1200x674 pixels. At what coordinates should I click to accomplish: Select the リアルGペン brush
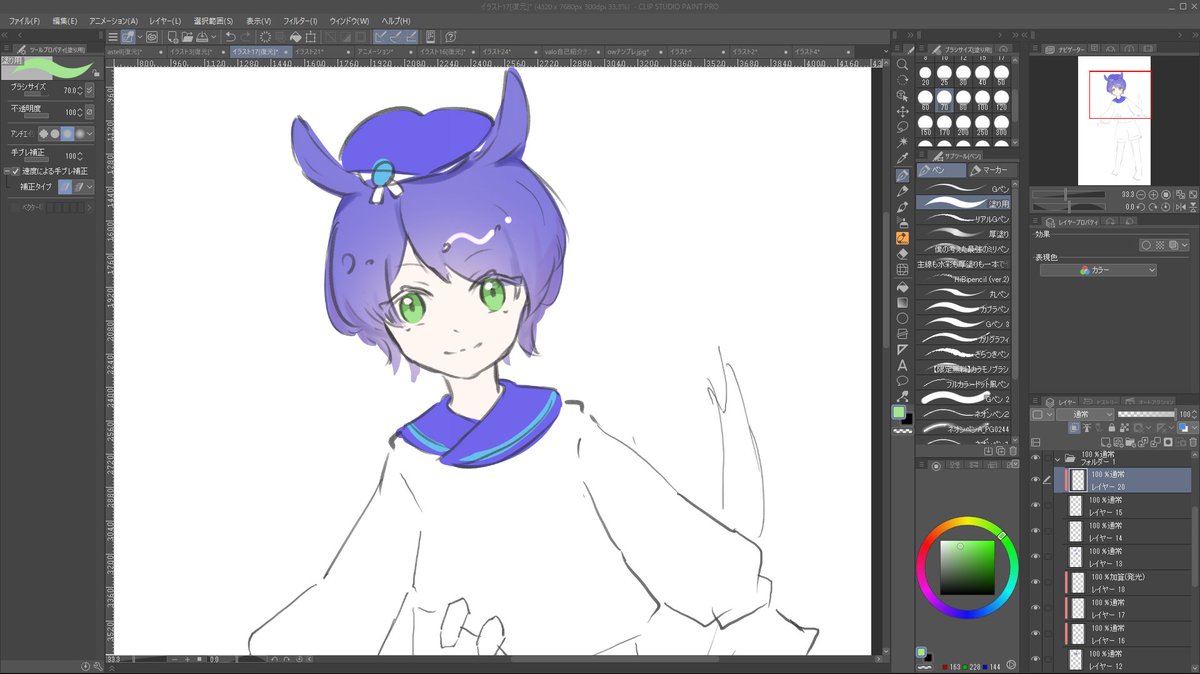point(966,218)
